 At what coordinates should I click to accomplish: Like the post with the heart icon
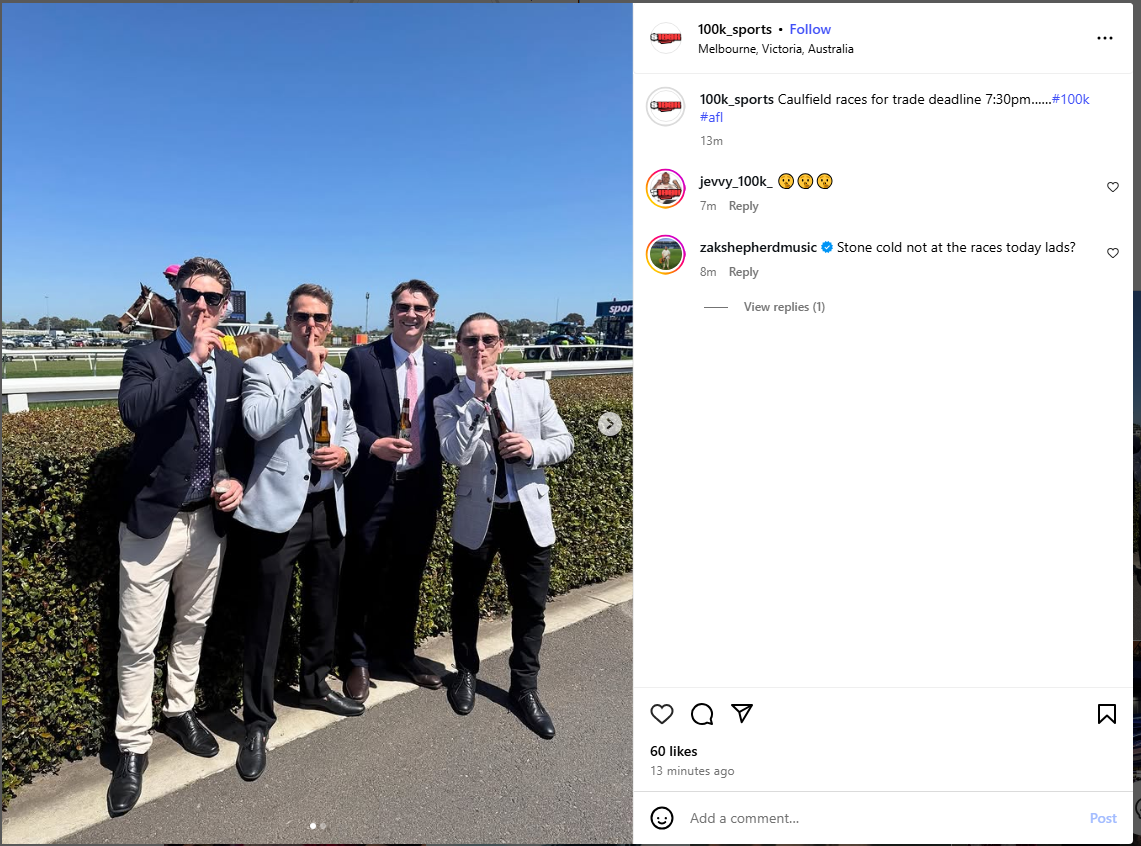click(x=661, y=714)
